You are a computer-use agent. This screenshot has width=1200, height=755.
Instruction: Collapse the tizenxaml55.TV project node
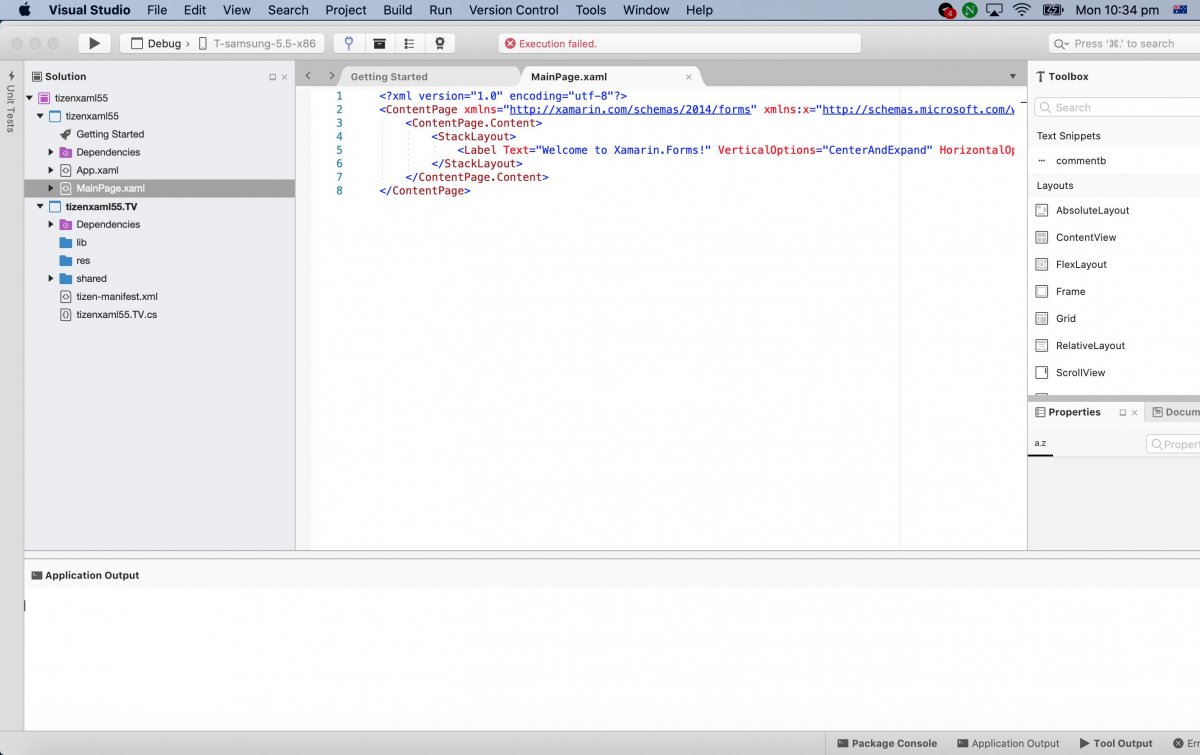(40, 207)
